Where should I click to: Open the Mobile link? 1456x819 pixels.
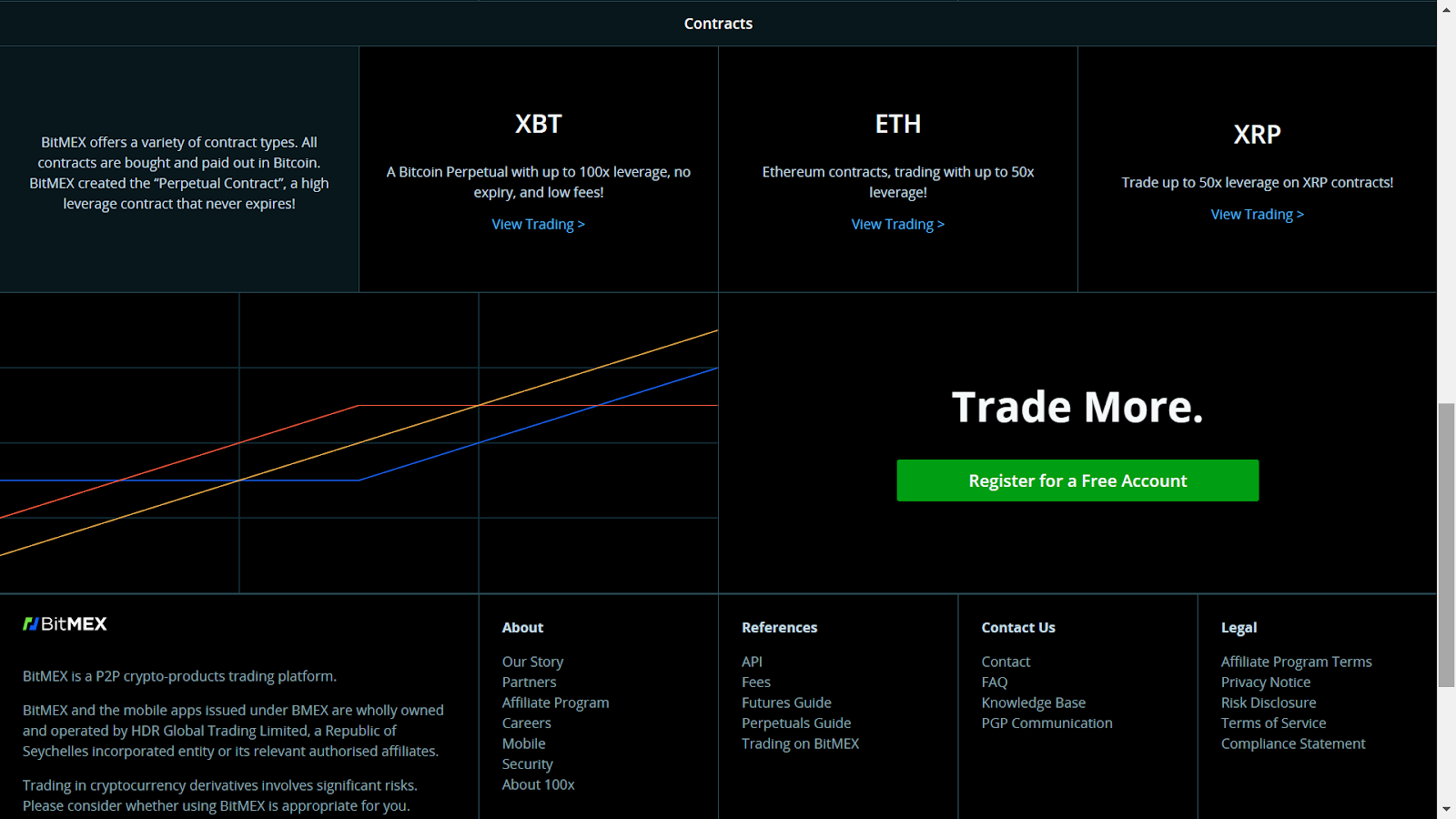tap(524, 743)
